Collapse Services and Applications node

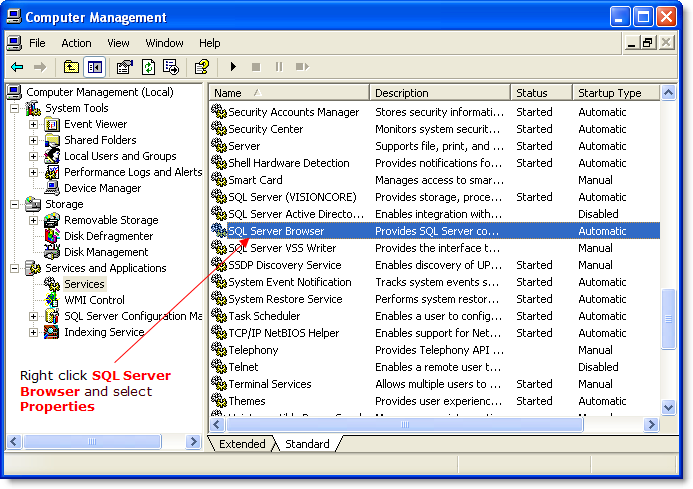pyautogui.click(x=15, y=268)
